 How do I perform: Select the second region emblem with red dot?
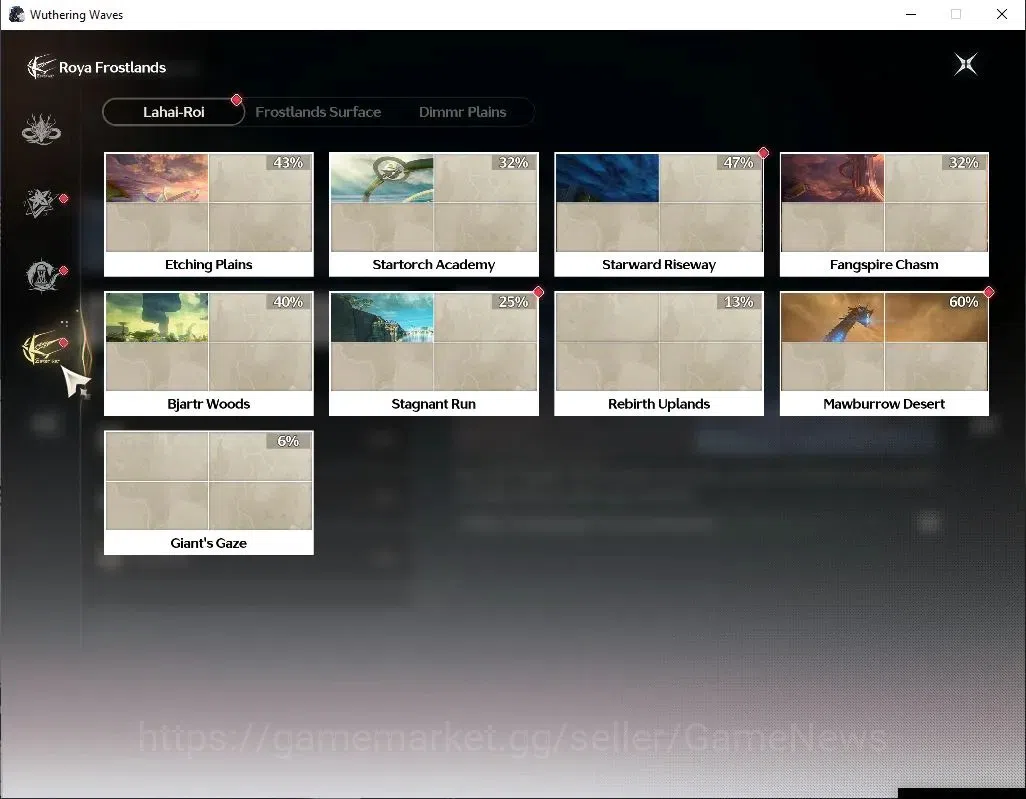41,202
